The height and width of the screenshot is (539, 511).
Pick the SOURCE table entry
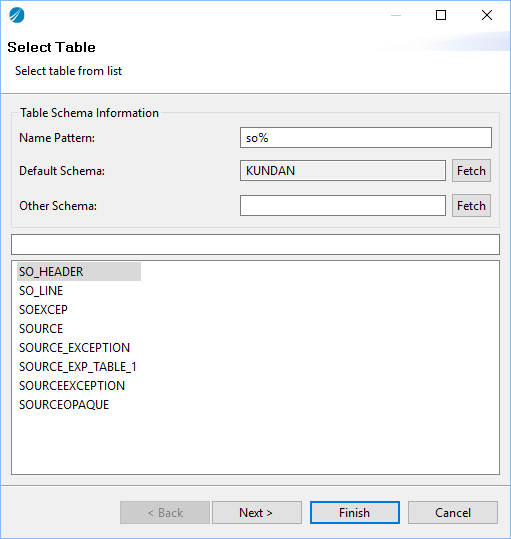(x=41, y=329)
